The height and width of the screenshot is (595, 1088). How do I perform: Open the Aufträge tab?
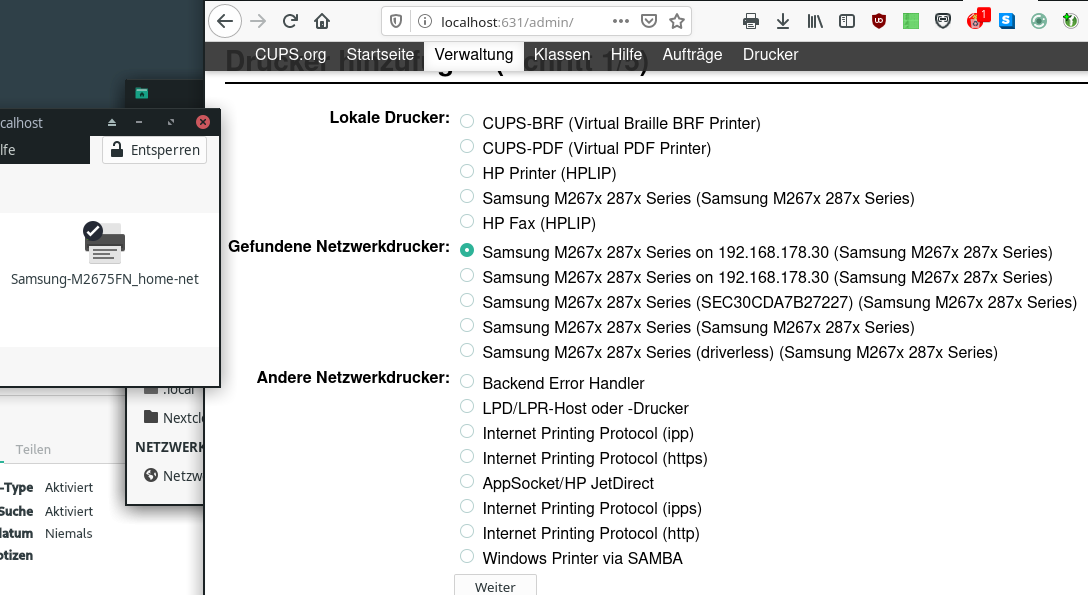pos(692,55)
